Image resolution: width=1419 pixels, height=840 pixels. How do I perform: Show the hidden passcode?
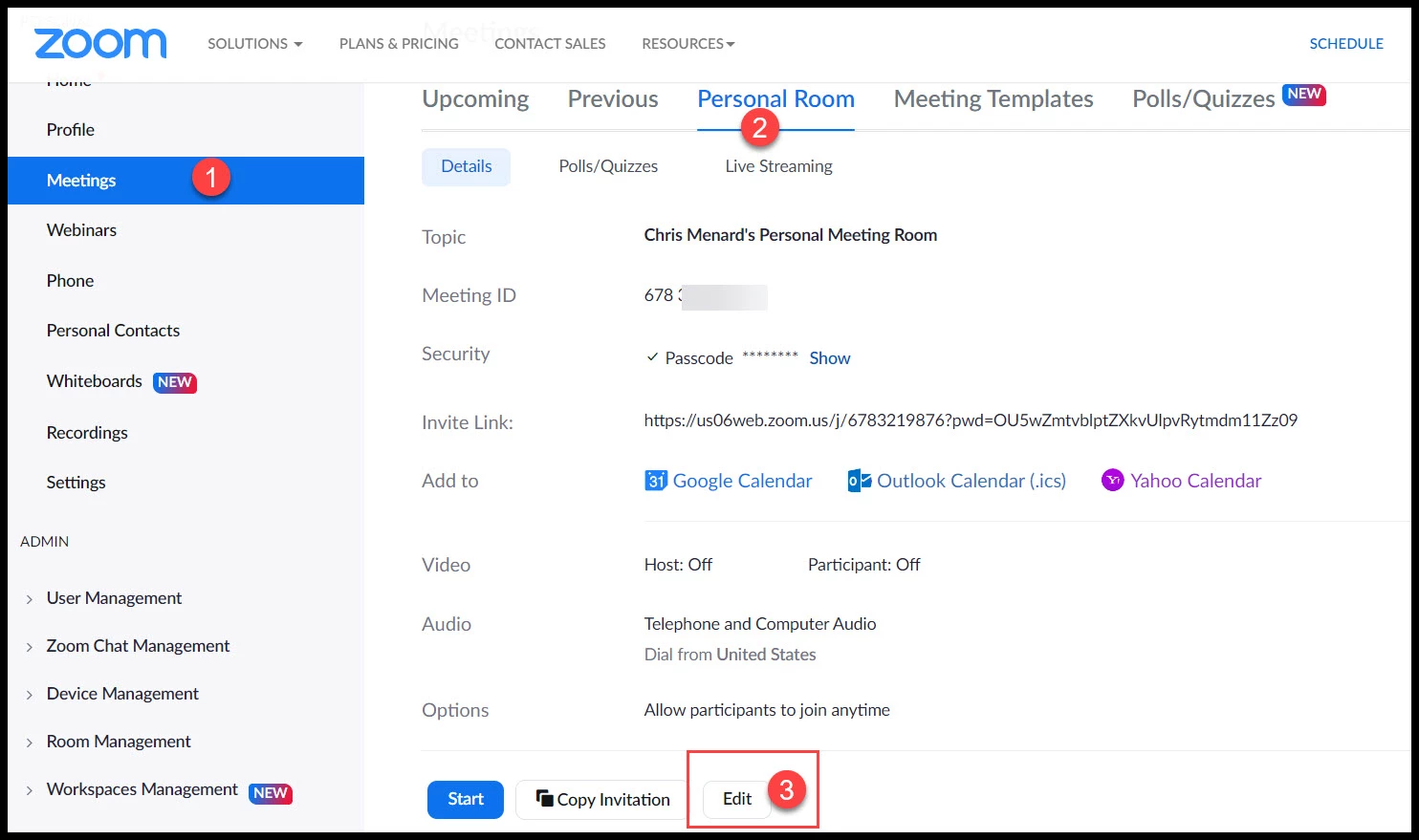[829, 358]
